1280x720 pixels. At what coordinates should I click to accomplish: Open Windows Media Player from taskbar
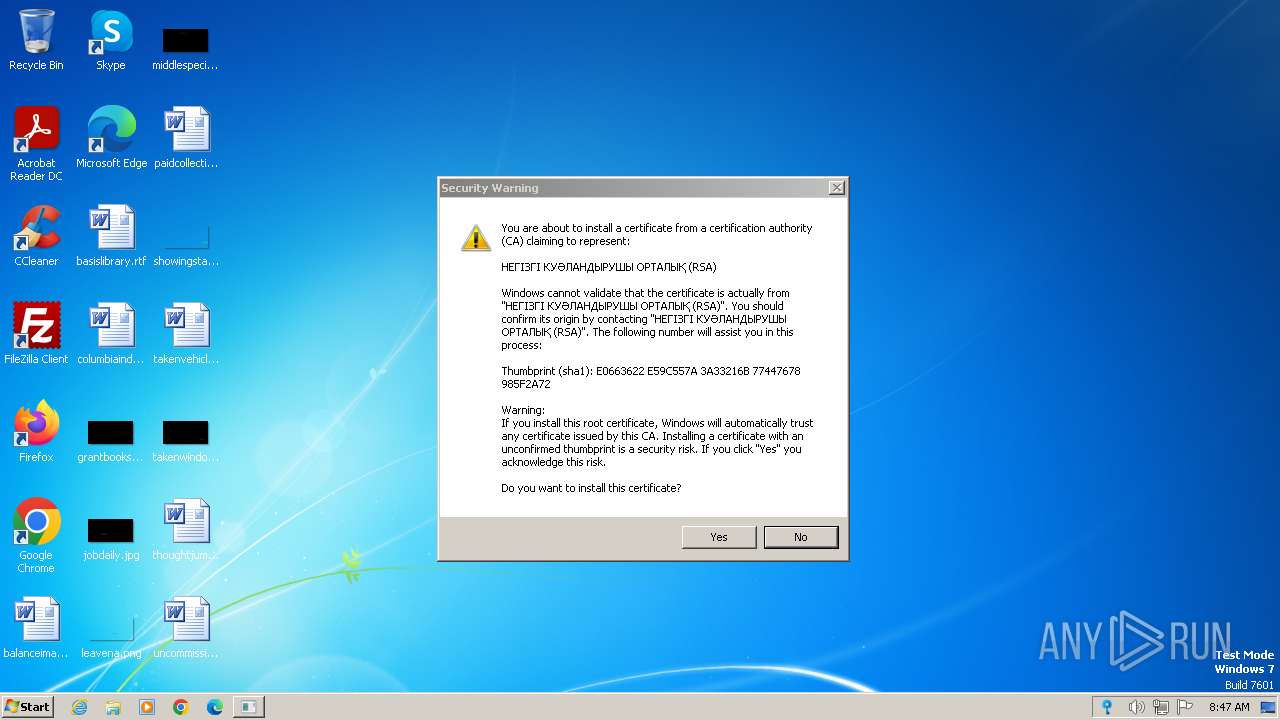[x=147, y=707]
